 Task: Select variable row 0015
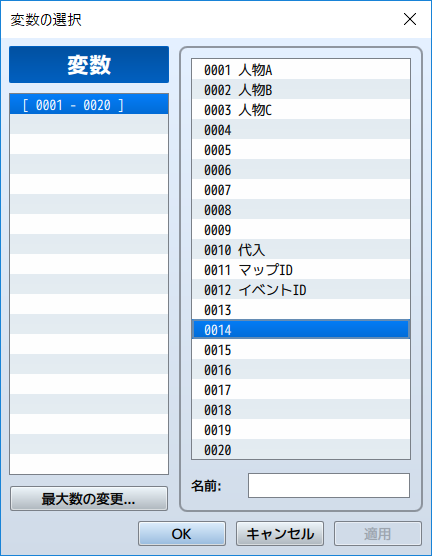[x=301, y=350]
